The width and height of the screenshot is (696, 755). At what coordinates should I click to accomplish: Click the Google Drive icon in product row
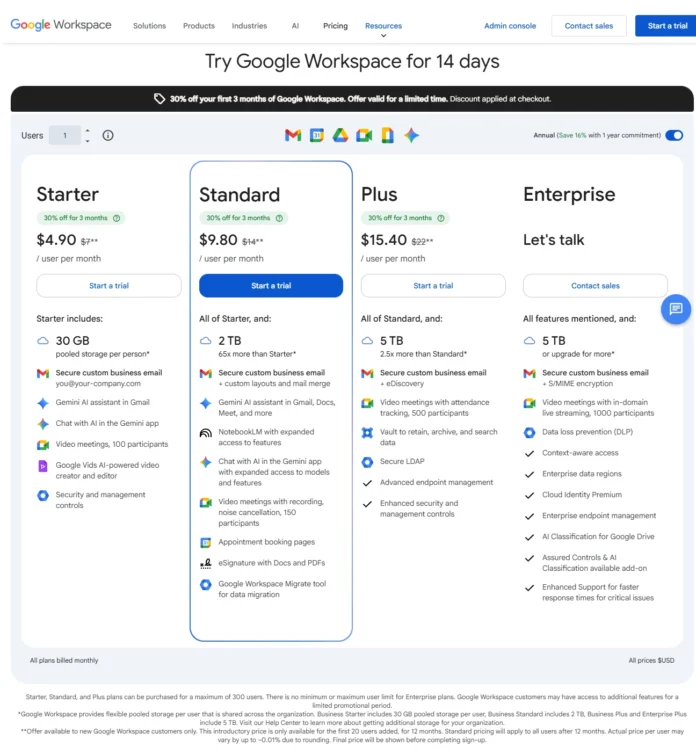point(340,135)
